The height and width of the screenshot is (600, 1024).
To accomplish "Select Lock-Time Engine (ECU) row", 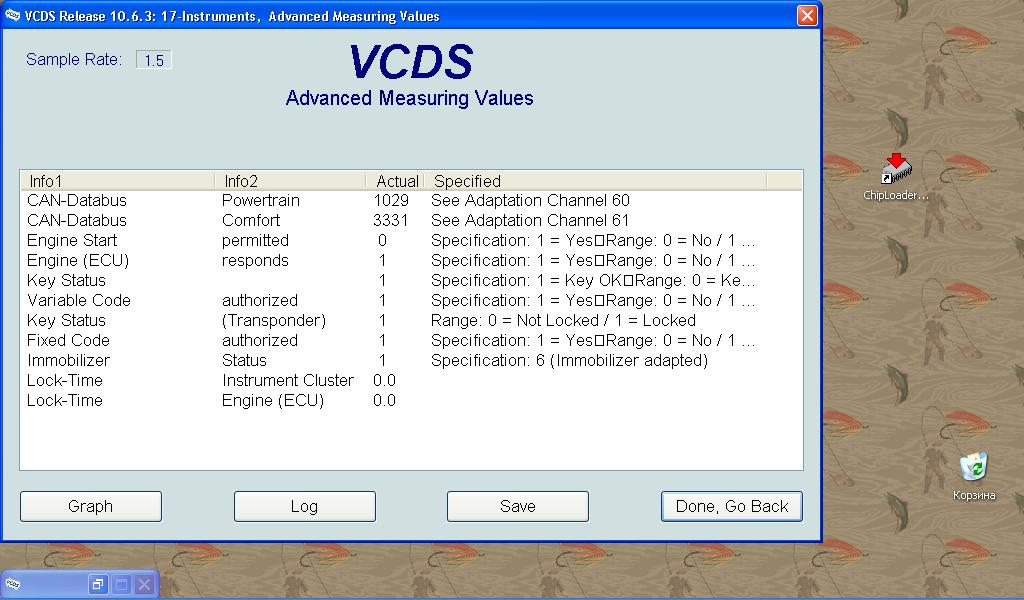I will tap(411, 400).
